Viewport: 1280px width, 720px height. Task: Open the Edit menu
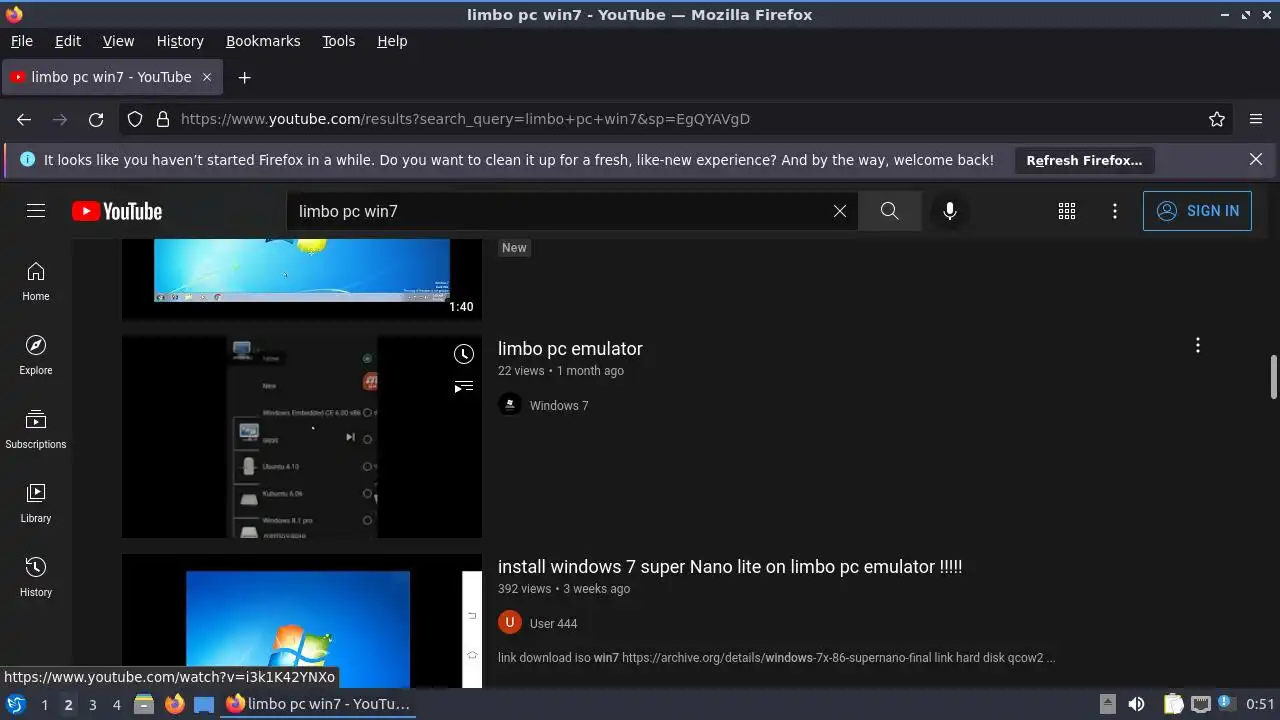pyautogui.click(x=68, y=41)
